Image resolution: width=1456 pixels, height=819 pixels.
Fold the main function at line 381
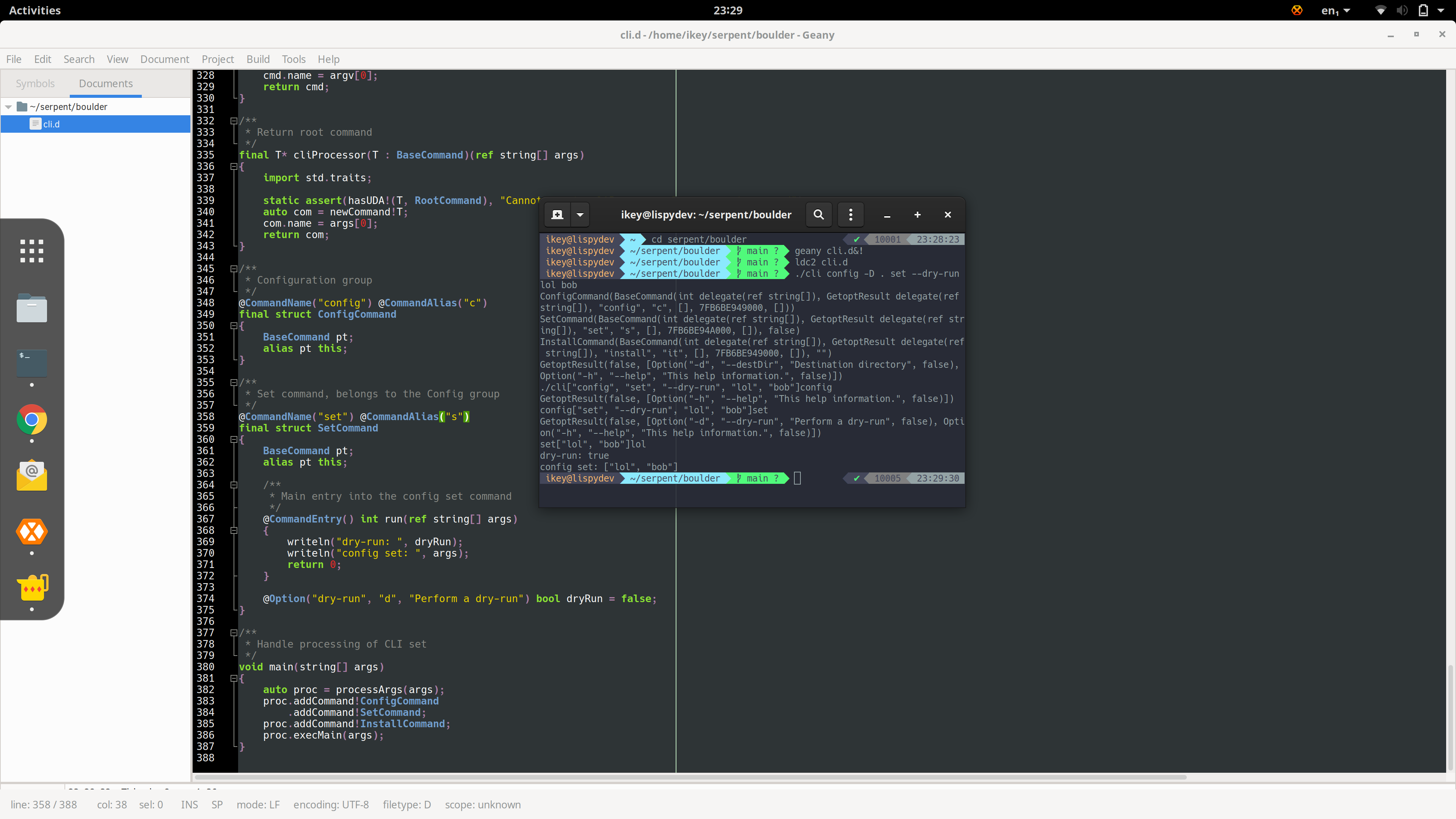click(x=234, y=678)
